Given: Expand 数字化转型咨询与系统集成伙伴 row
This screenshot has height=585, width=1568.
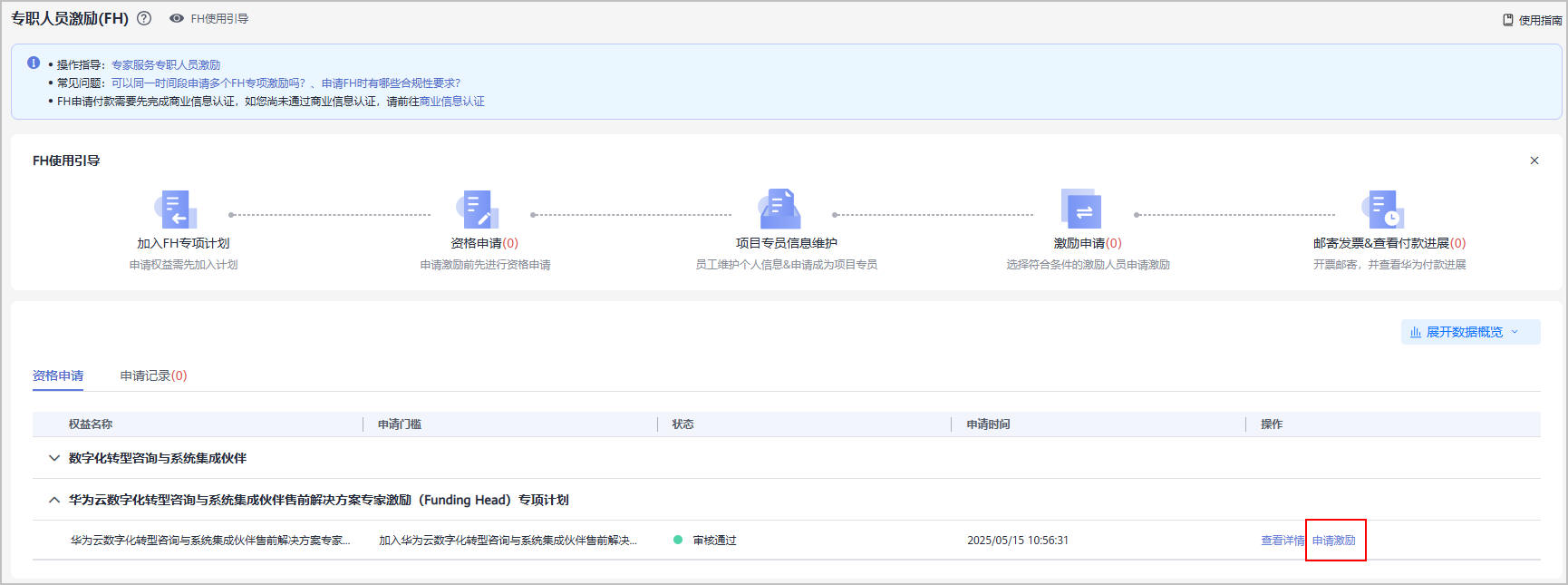Looking at the screenshot, I should click(x=54, y=458).
